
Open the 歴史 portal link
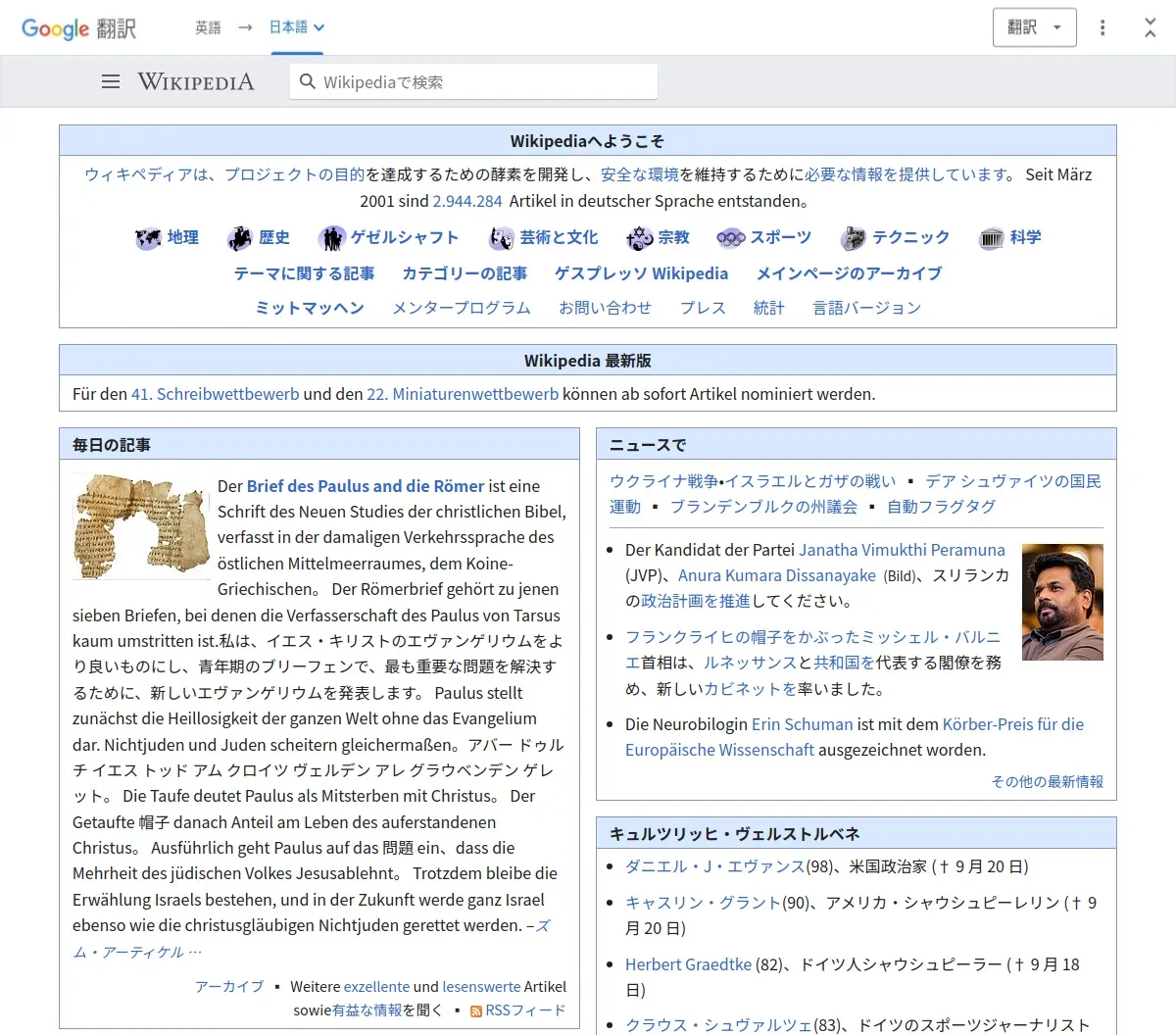[x=274, y=237]
